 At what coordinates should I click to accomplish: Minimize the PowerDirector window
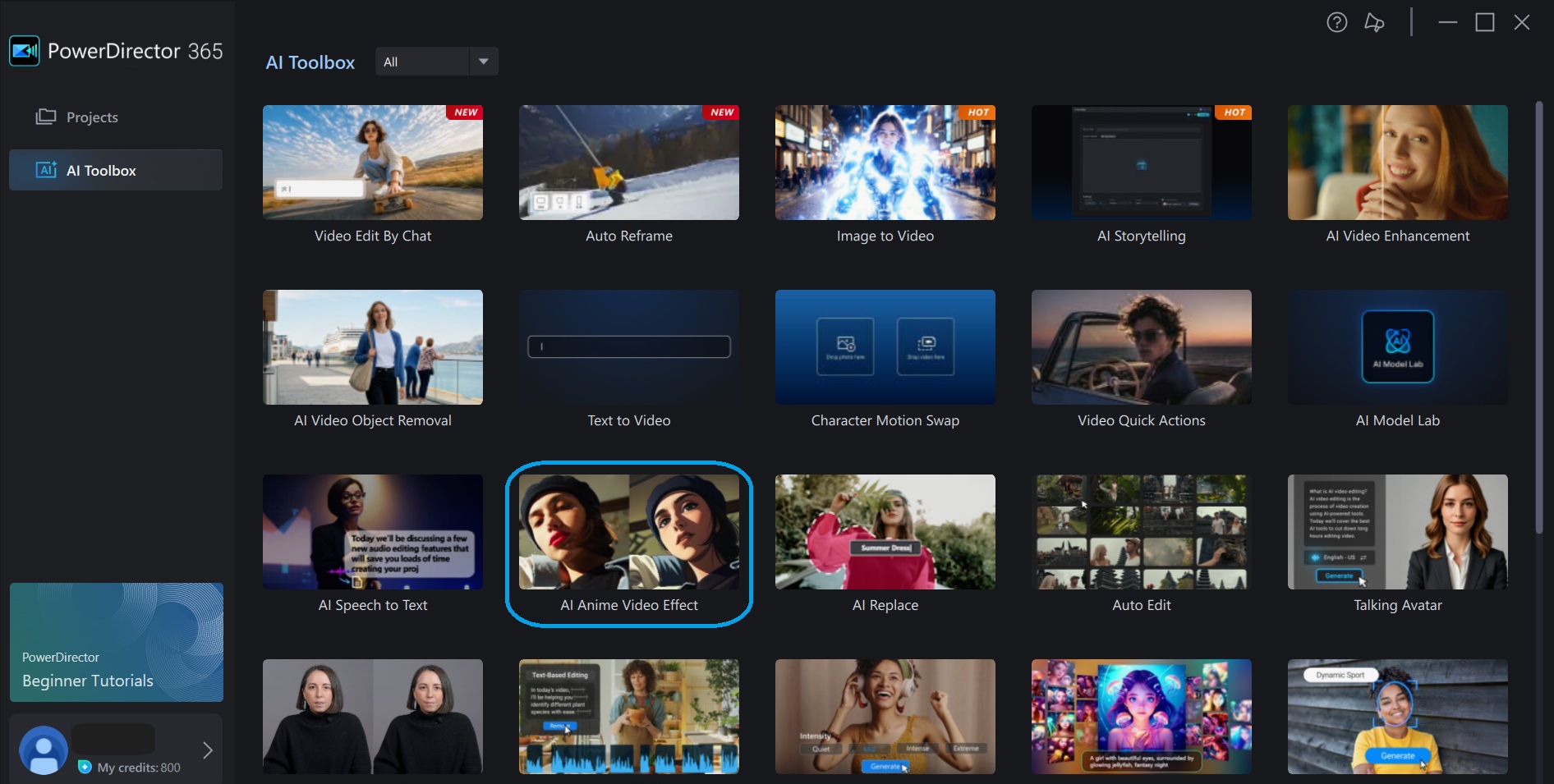point(1448,22)
